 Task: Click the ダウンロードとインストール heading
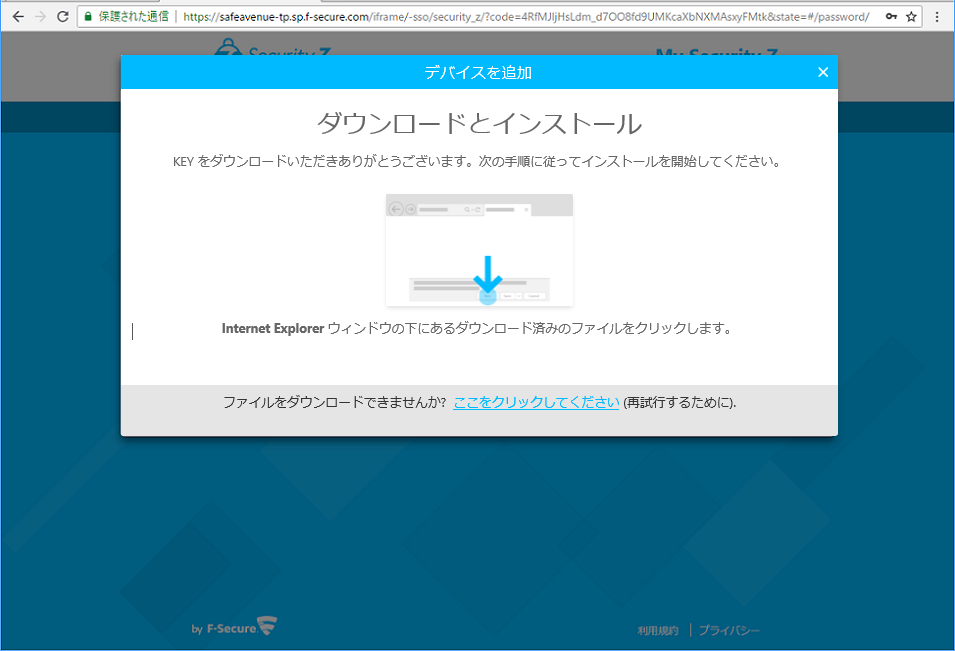pos(478,124)
